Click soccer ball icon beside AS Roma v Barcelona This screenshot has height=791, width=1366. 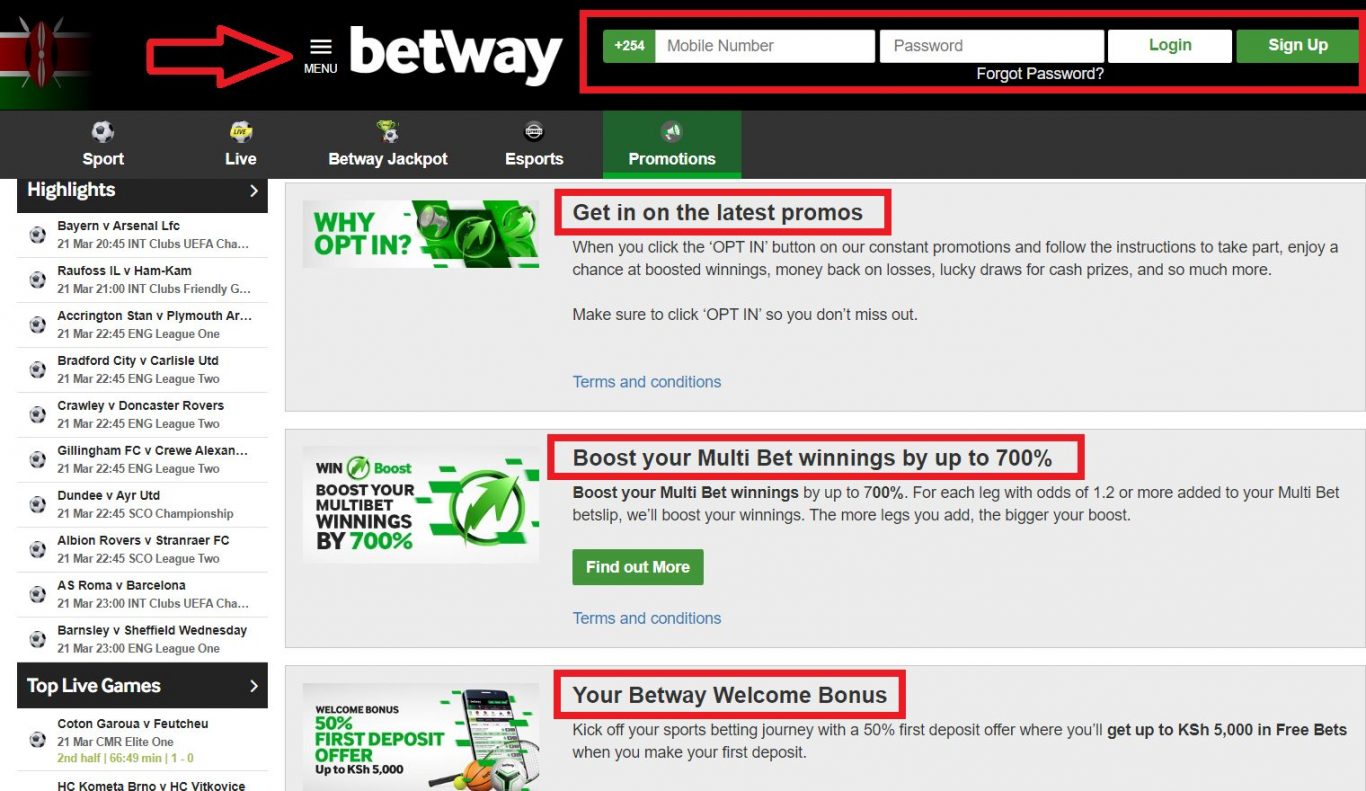click(x=38, y=594)
